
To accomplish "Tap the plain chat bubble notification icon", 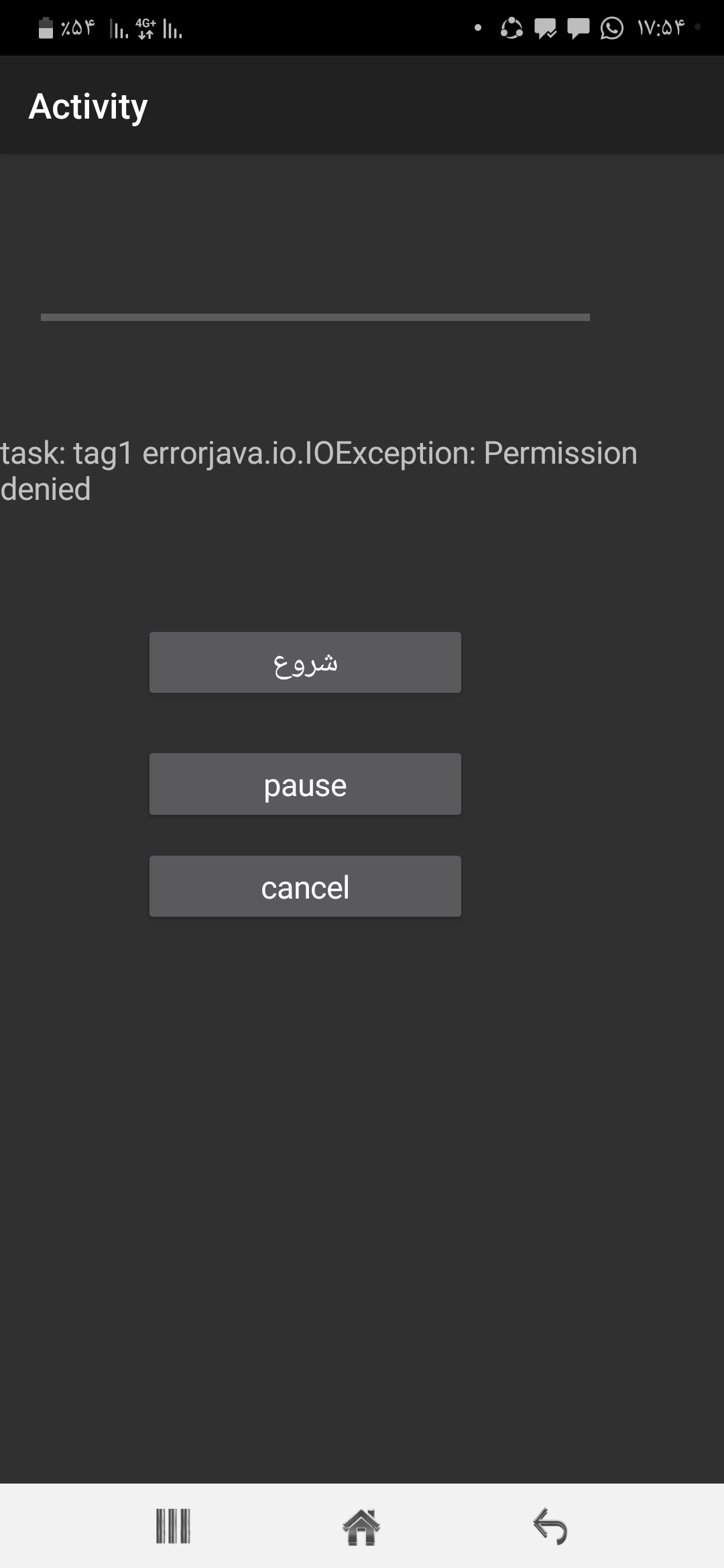I will tap(578, 29).
